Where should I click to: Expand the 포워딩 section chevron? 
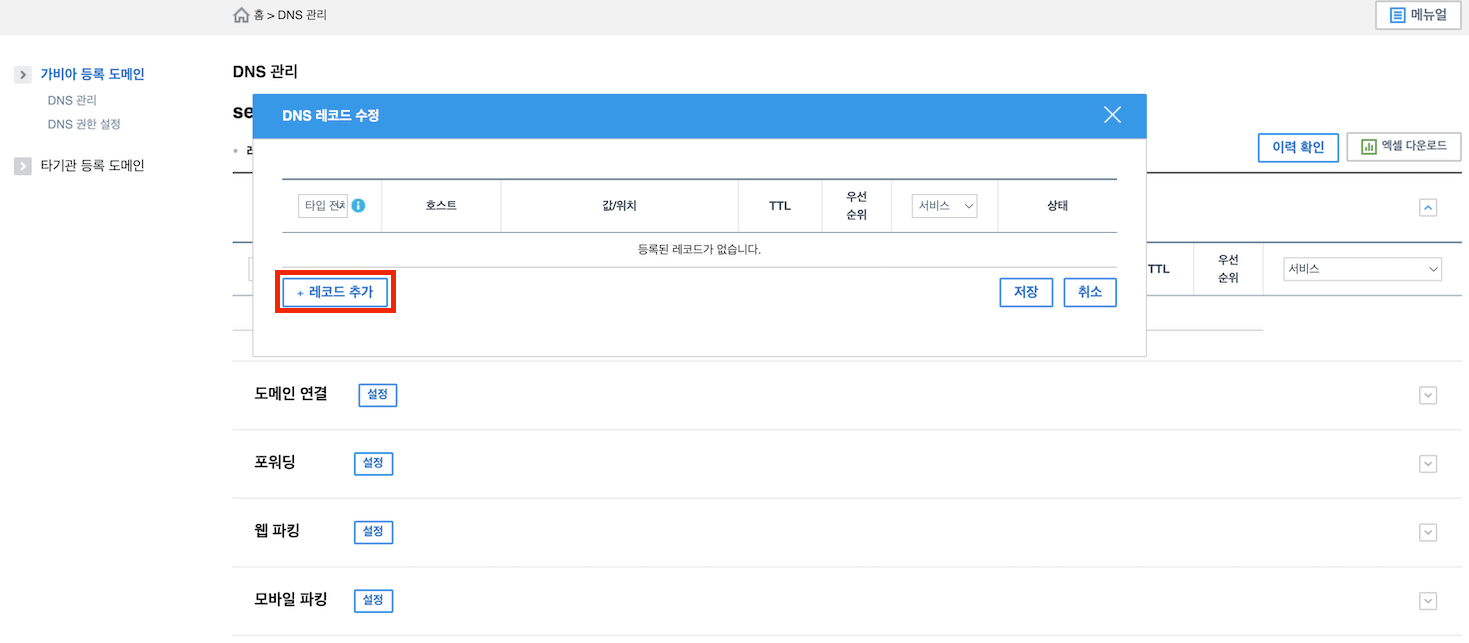(1428, 464)
